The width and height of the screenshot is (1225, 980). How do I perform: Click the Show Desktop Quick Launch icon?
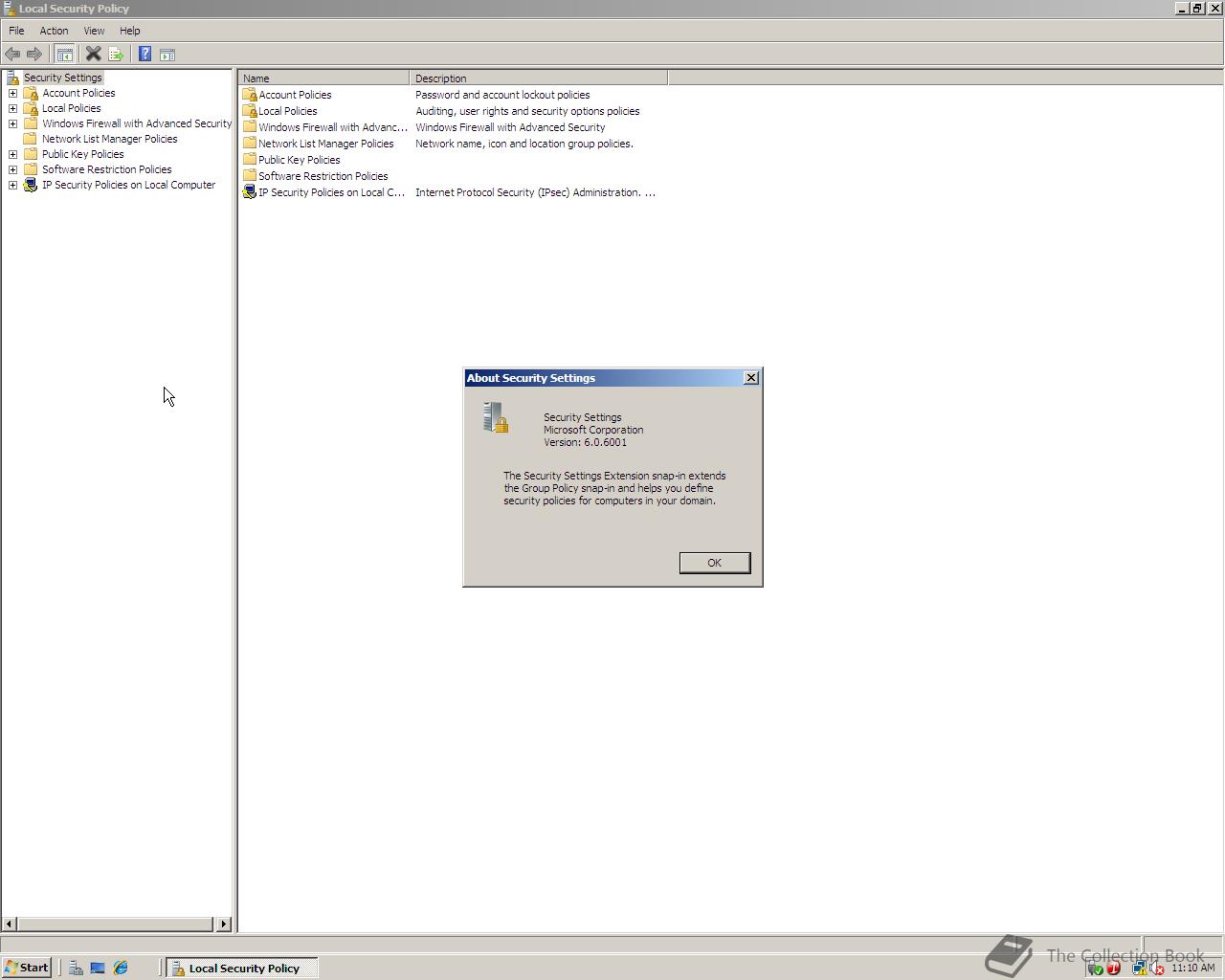(98, 968)
